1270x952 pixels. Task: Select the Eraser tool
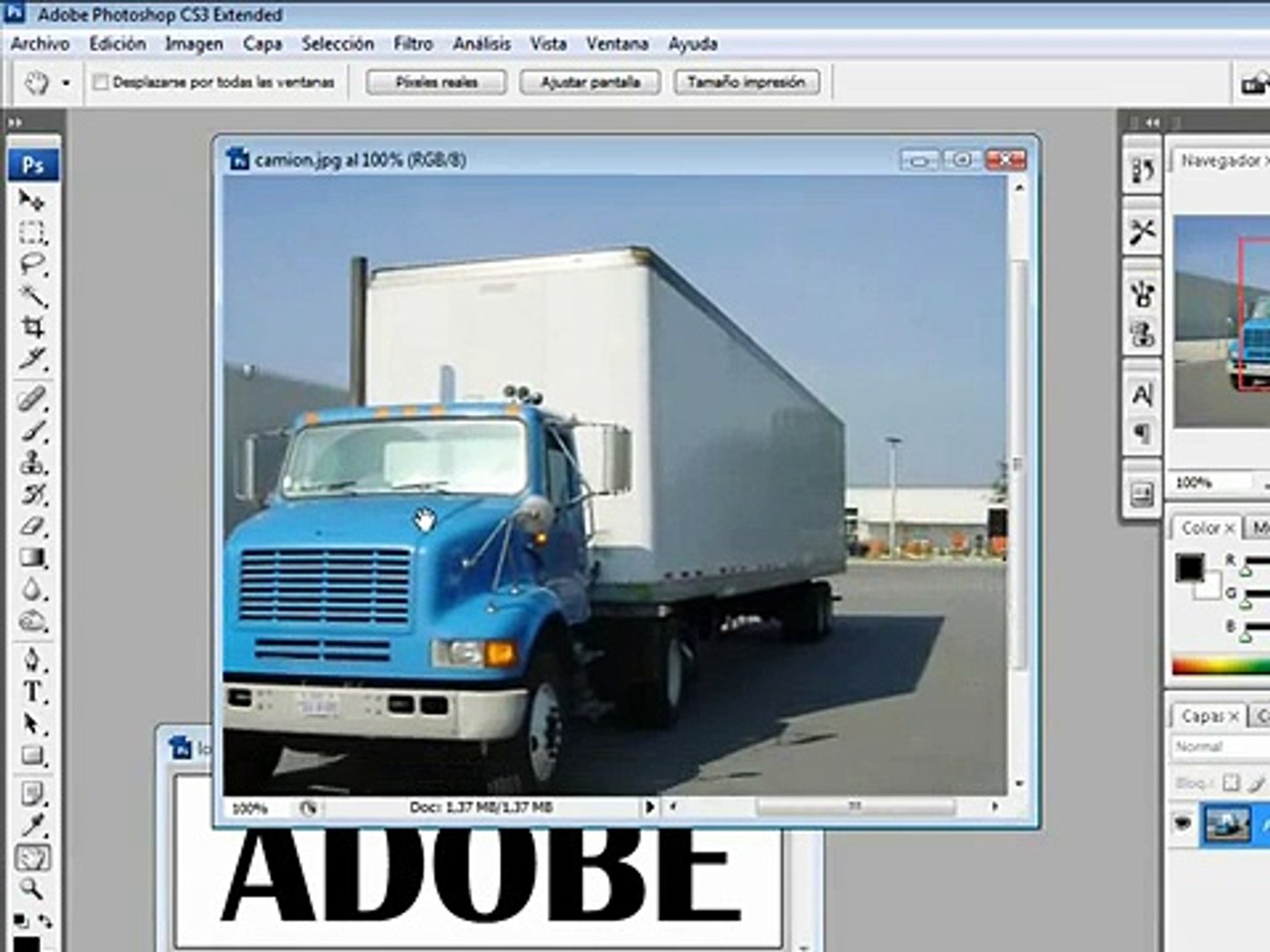click(x=32, y=525)
